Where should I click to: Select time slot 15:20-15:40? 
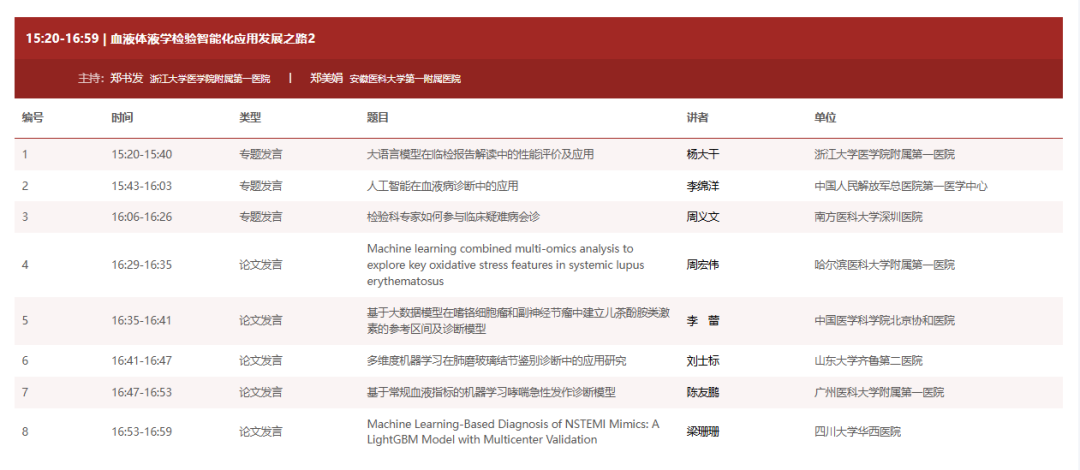coord(142,154)
